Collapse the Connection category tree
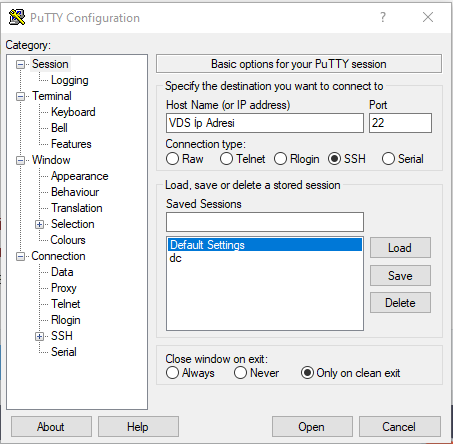Viewport: 453px width, 444px height. 20,256
